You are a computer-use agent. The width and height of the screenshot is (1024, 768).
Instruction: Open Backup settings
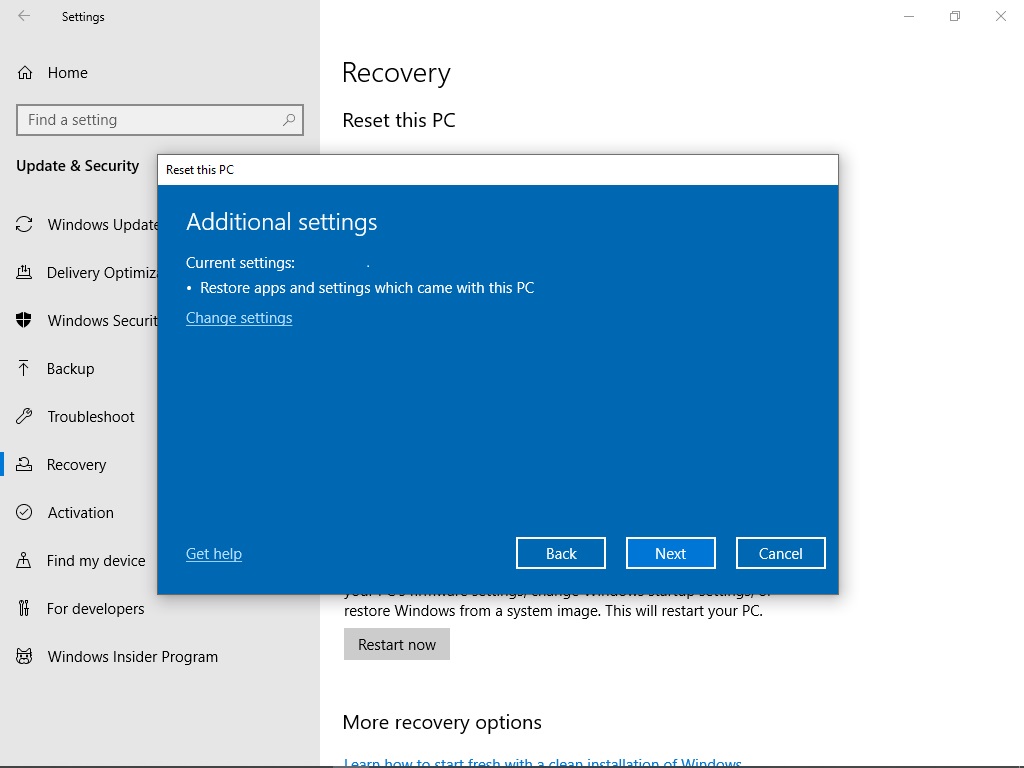pyautogui.click(x=71, y=368)
